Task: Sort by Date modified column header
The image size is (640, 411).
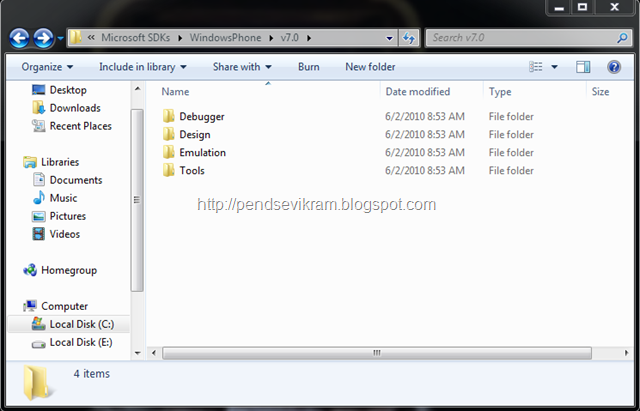Action: point(418,92)
